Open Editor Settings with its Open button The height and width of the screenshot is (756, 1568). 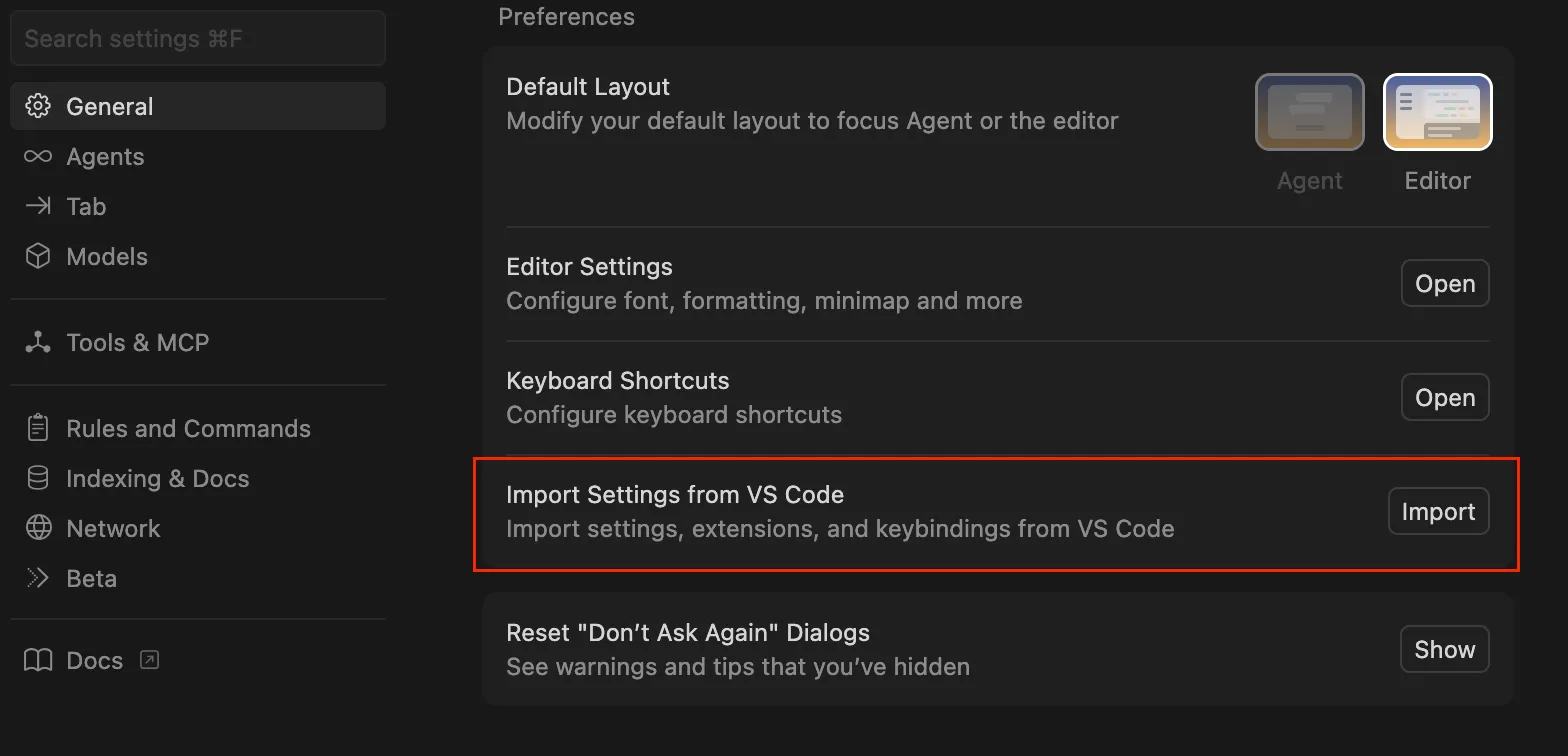point(1444,284)
